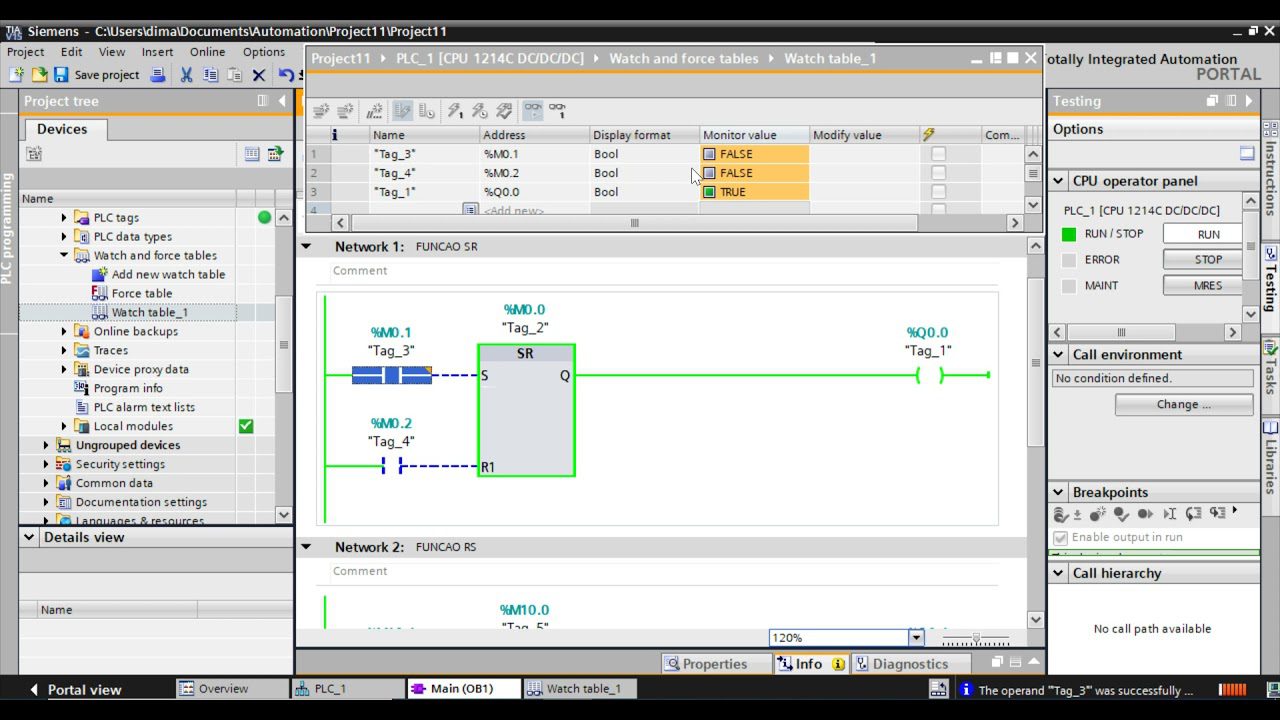Tick the modify checkbox for Tag_1 row
Screen dimensions: 1280x720
(938, 192)
